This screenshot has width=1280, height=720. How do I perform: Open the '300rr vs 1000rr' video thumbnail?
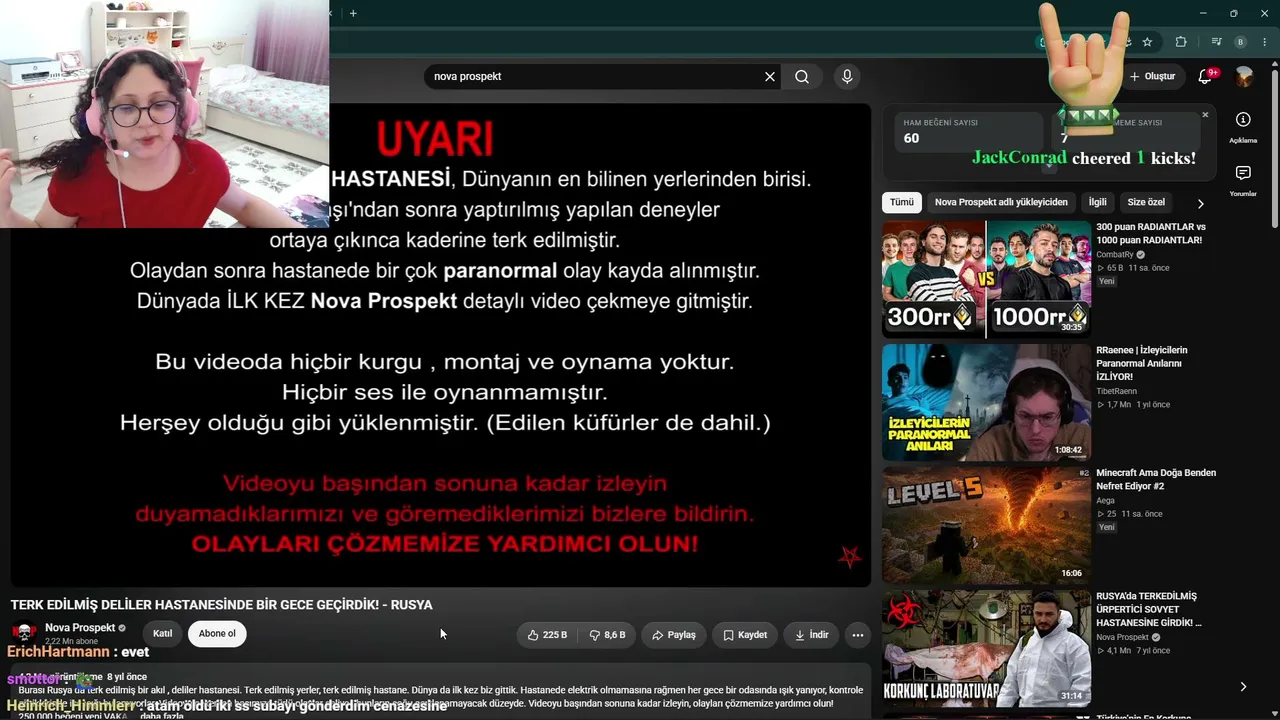986,279
